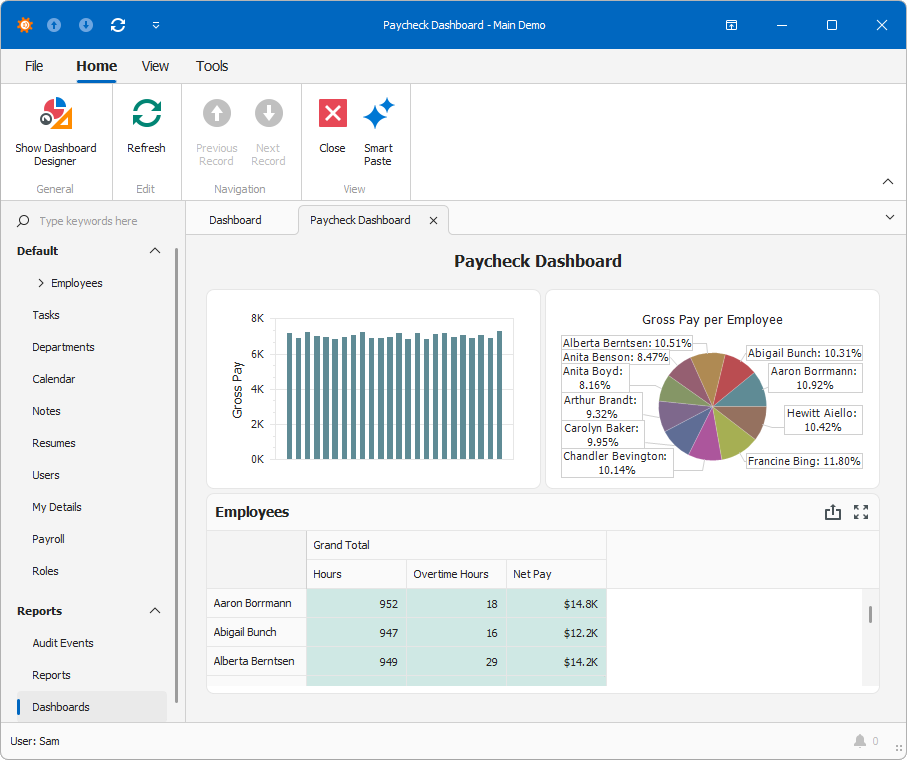The width and height of the screenshot is (907, 760).
Task: Switch to the Tools ribbon tab
Action: tap(212, 66)
